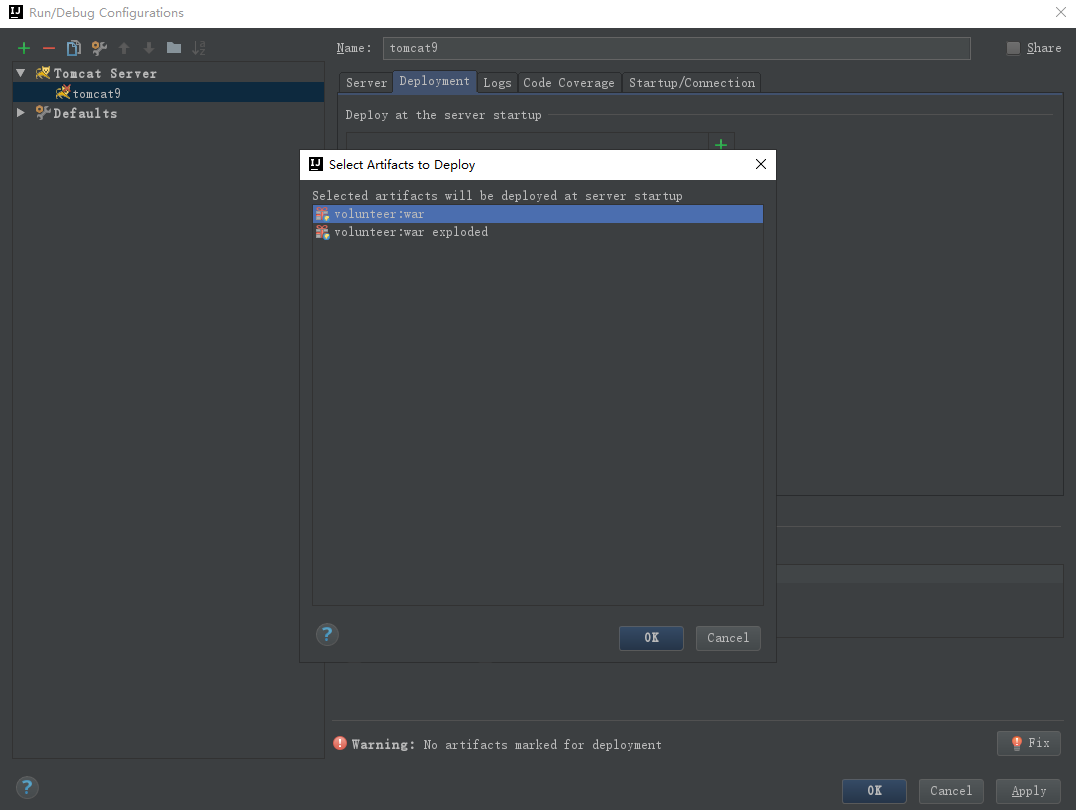Viewport: 1076px width, 810px height.
Task: Click warning text No artifacts marked for deployment
Action: click(x=542, y=745)
